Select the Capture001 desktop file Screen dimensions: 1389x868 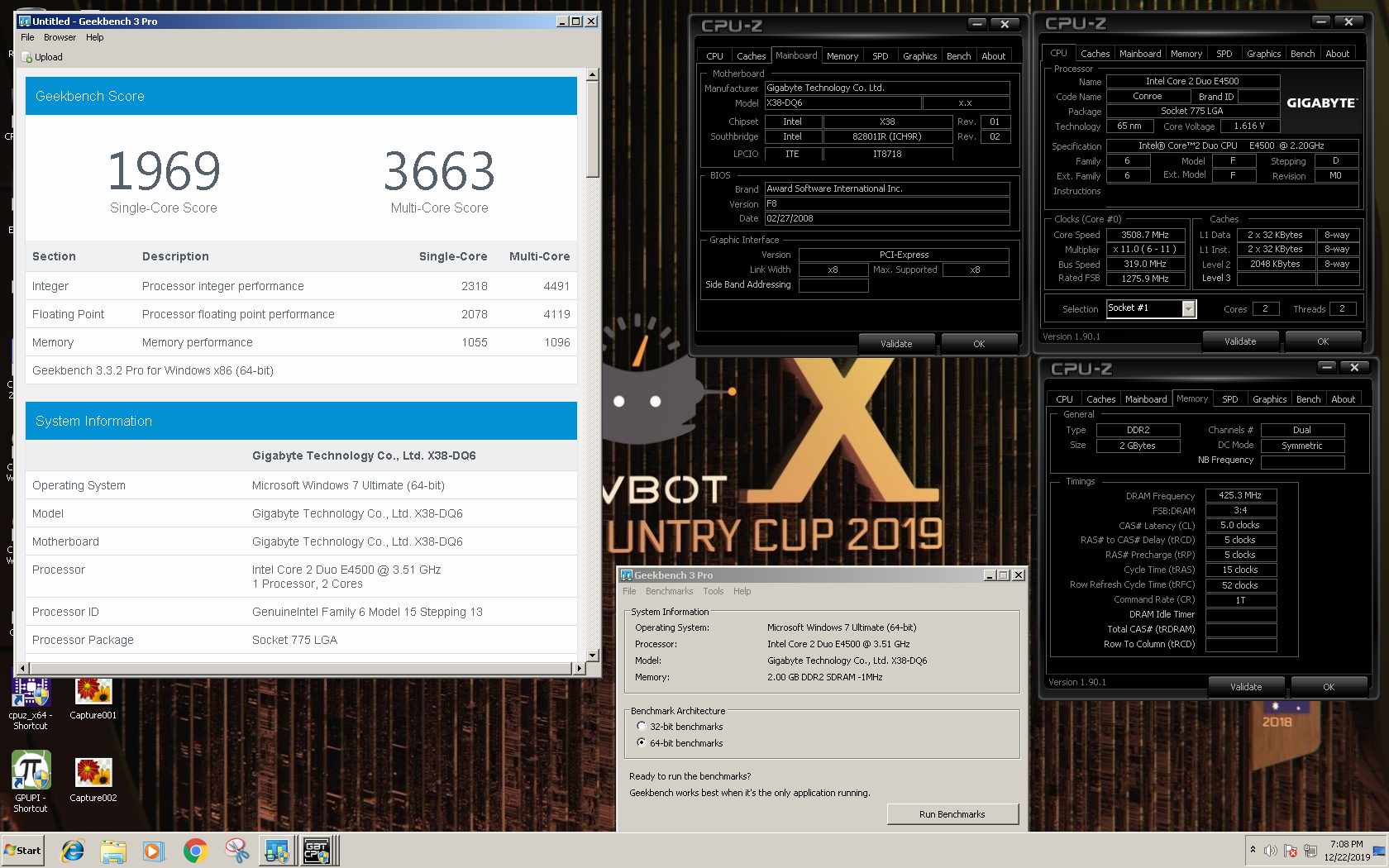93,699
